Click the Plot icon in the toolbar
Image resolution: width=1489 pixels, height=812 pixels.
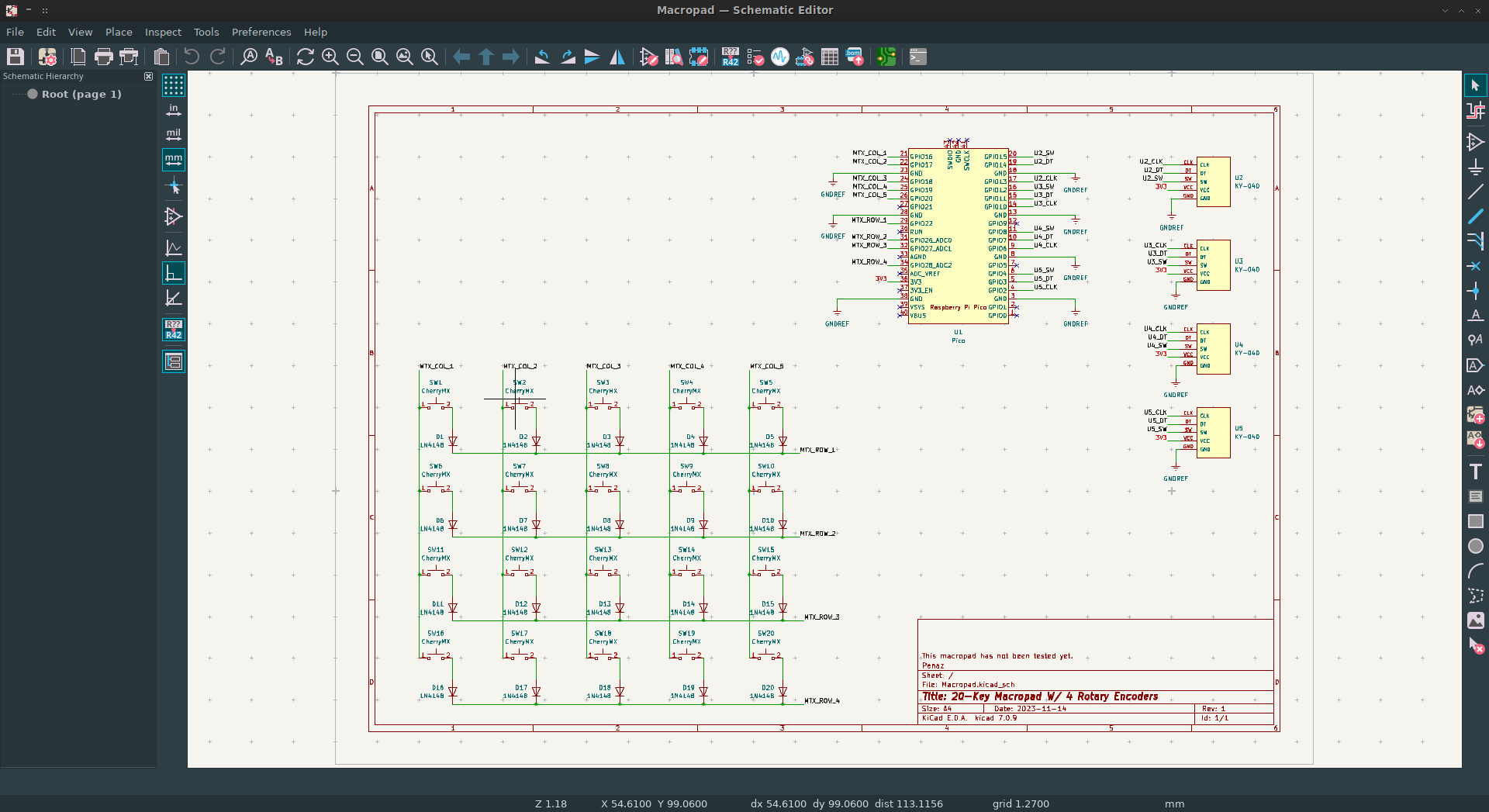point(129,57)
